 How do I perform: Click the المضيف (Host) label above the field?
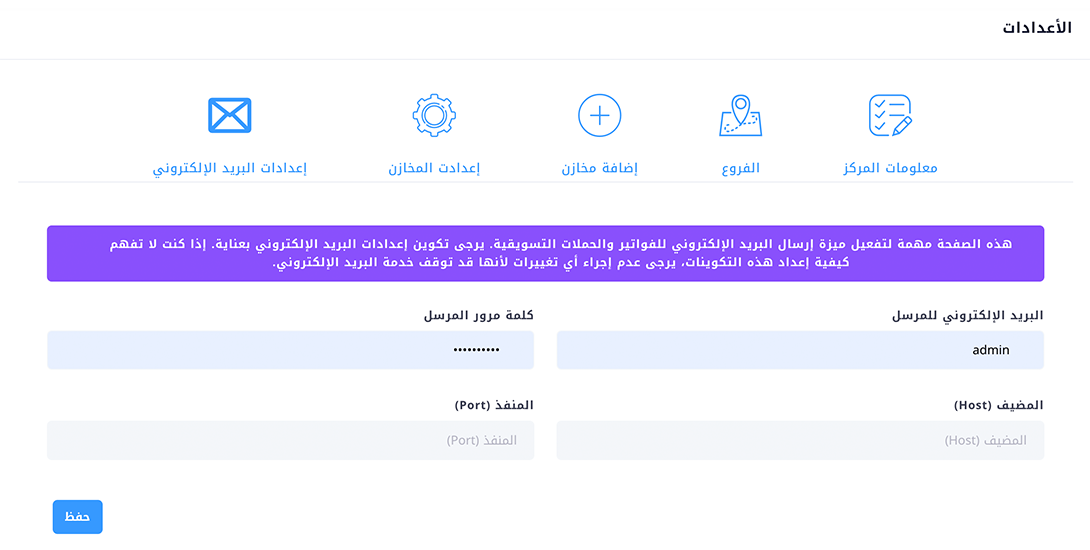(x=998, y=405)
